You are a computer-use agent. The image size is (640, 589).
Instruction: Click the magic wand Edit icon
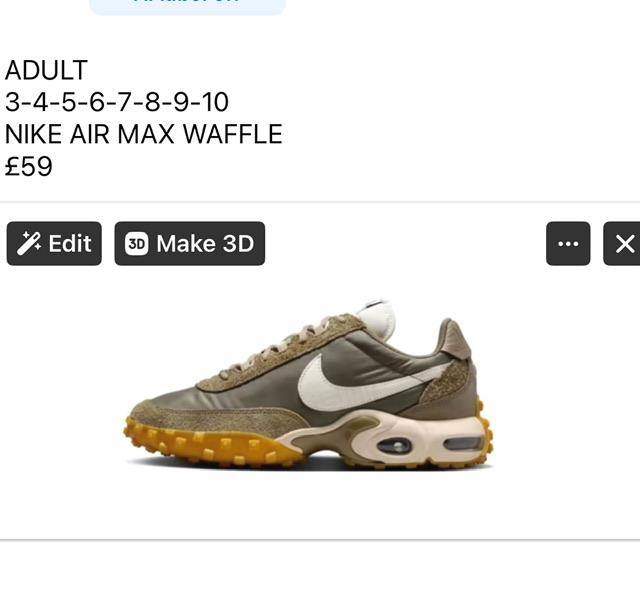pos(29,244)
